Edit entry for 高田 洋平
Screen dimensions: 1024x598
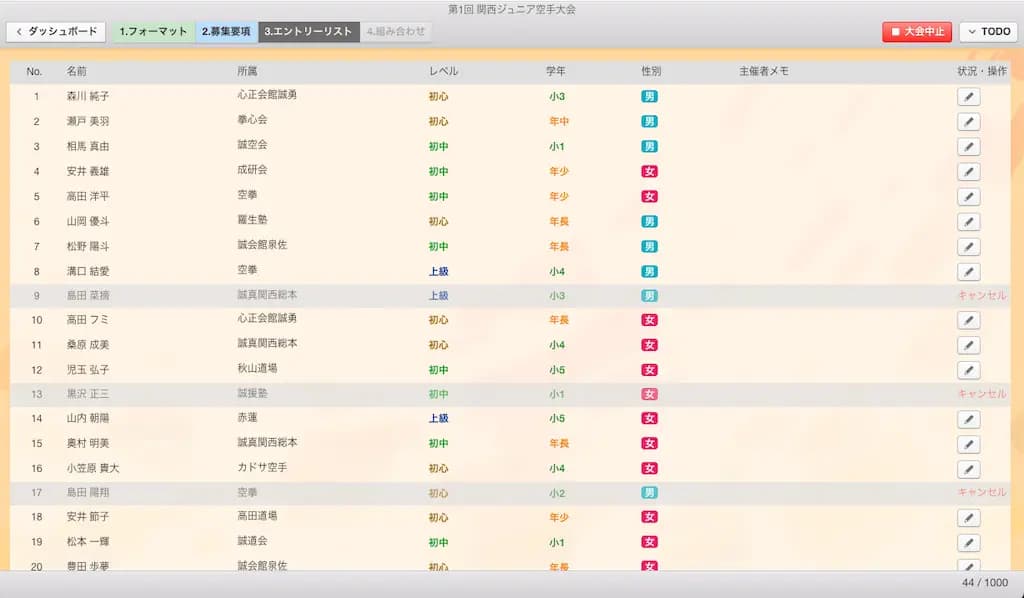pos(968,197)
